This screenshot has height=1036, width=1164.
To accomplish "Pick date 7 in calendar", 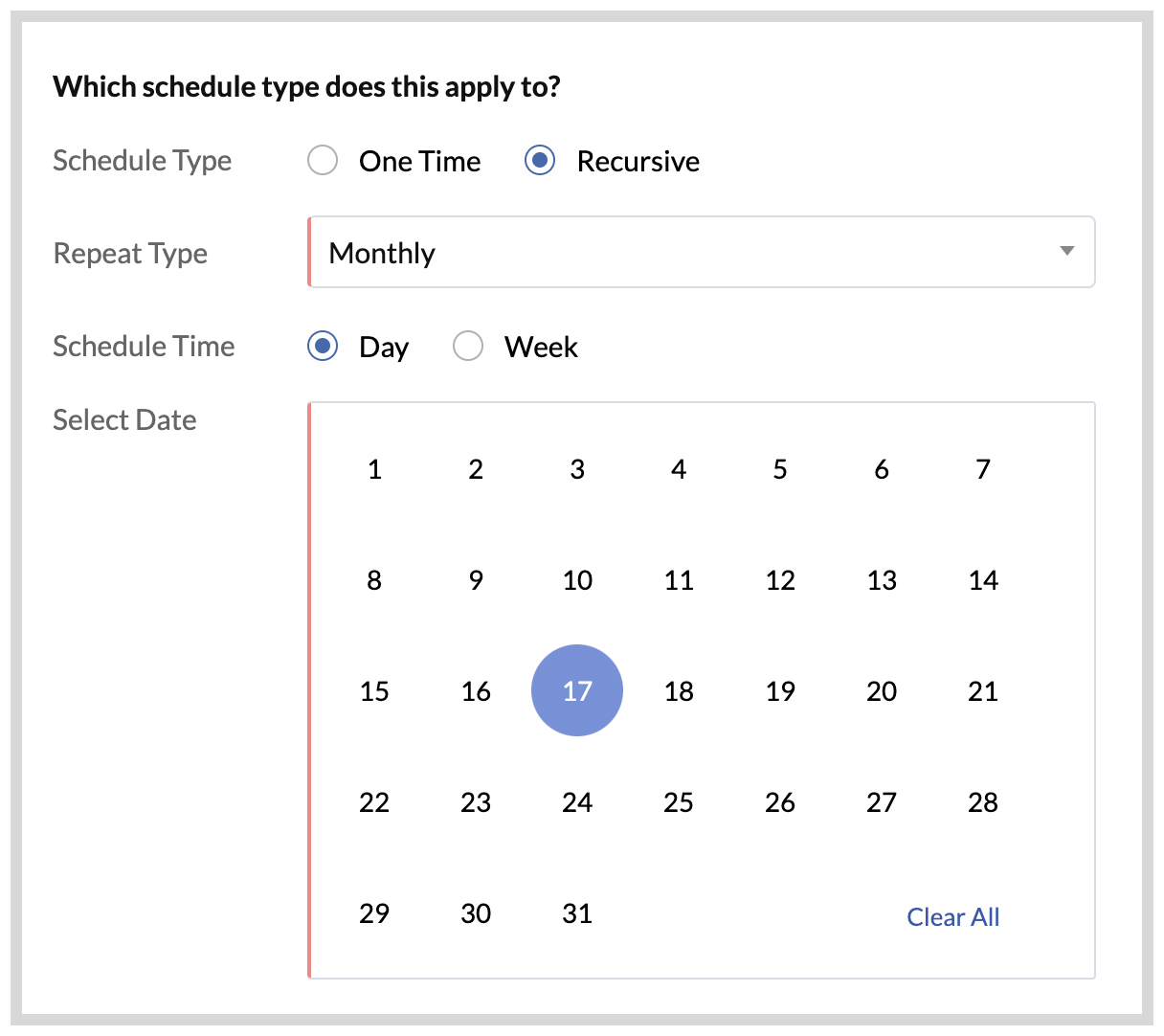I will click(982, 469).
